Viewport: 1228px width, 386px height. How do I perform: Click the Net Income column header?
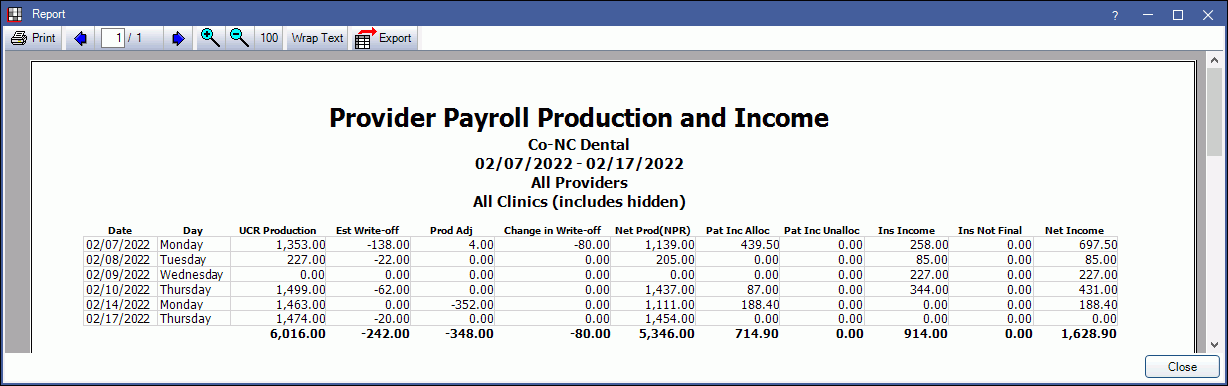(x=1075, y=230)
